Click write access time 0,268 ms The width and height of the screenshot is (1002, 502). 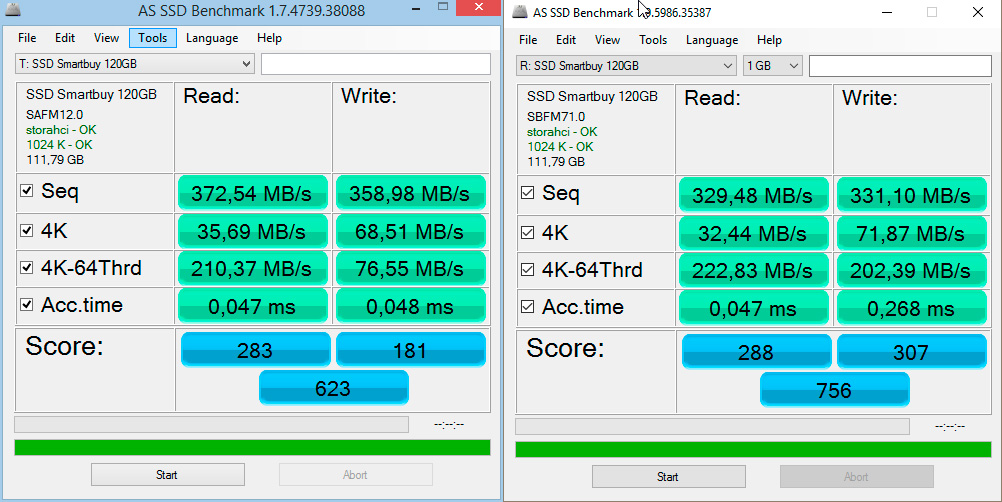(911, 308)
